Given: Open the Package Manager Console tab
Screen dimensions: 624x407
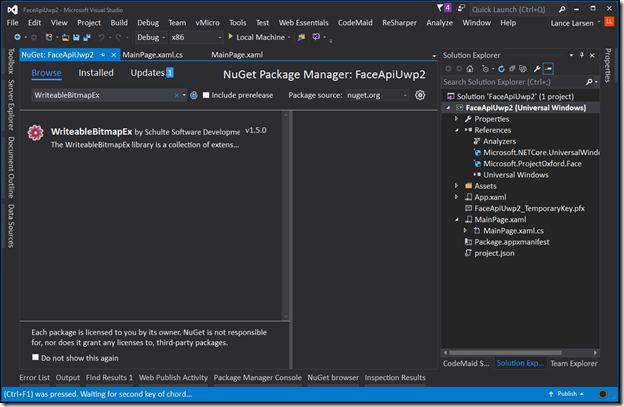Looking at the screenshot, I should 257,378.
